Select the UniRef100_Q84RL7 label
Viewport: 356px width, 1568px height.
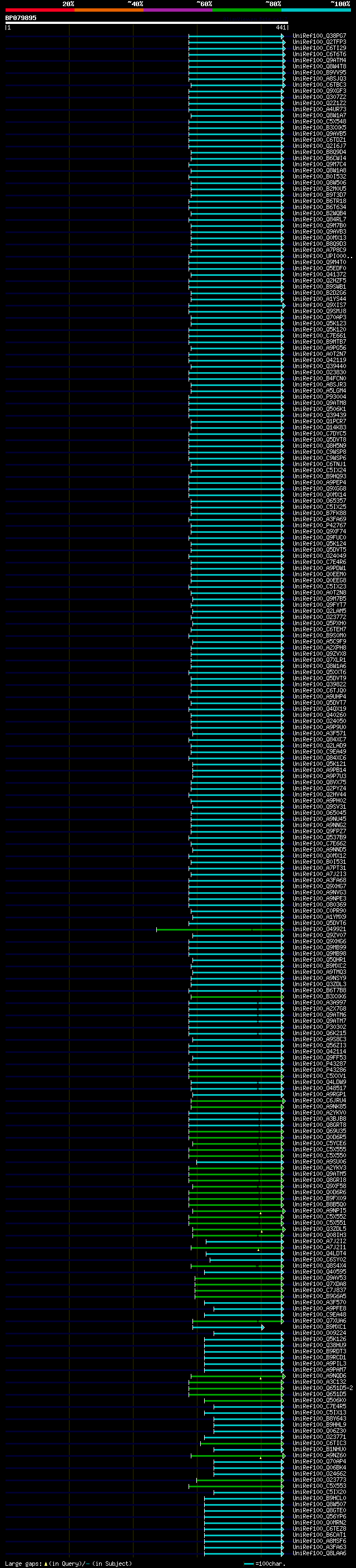[319, 219]
